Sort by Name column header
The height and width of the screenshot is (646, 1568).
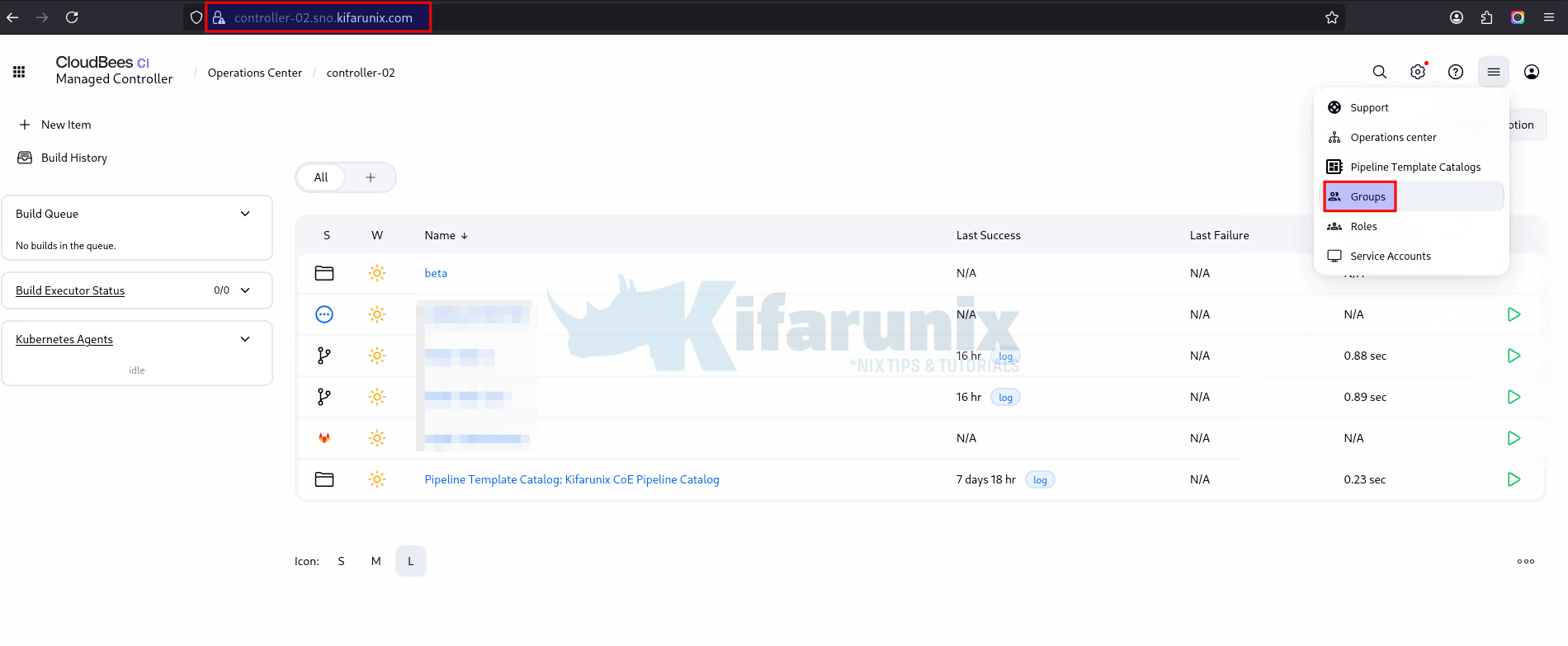point(446,235)
